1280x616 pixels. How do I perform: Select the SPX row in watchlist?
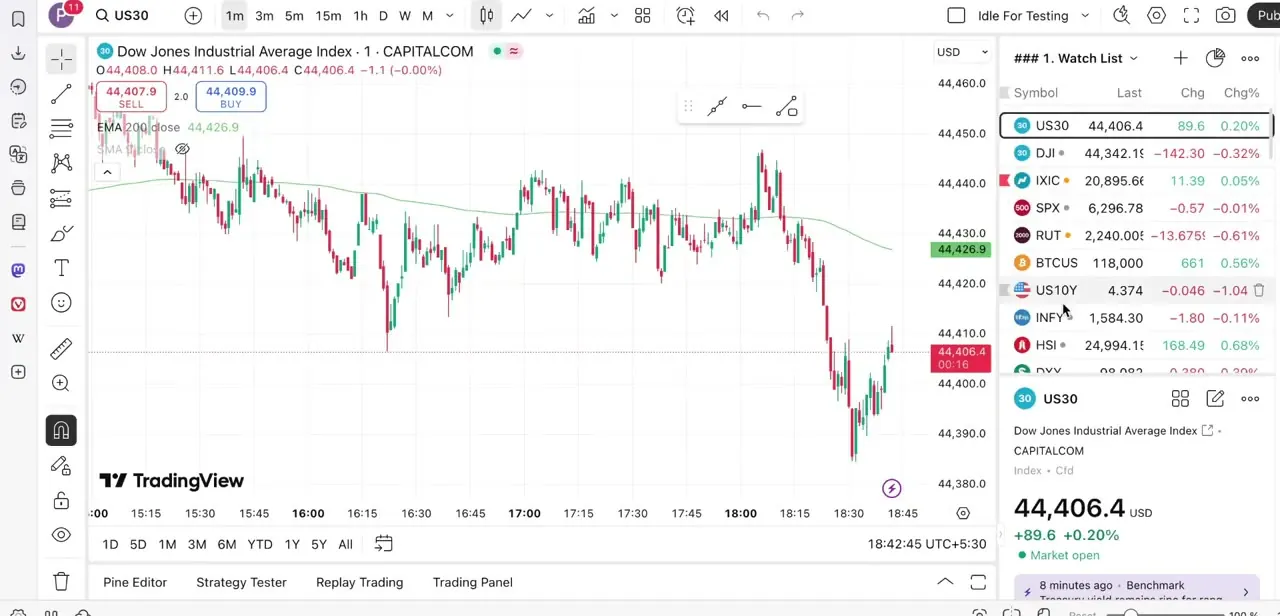click(1136, 208)
